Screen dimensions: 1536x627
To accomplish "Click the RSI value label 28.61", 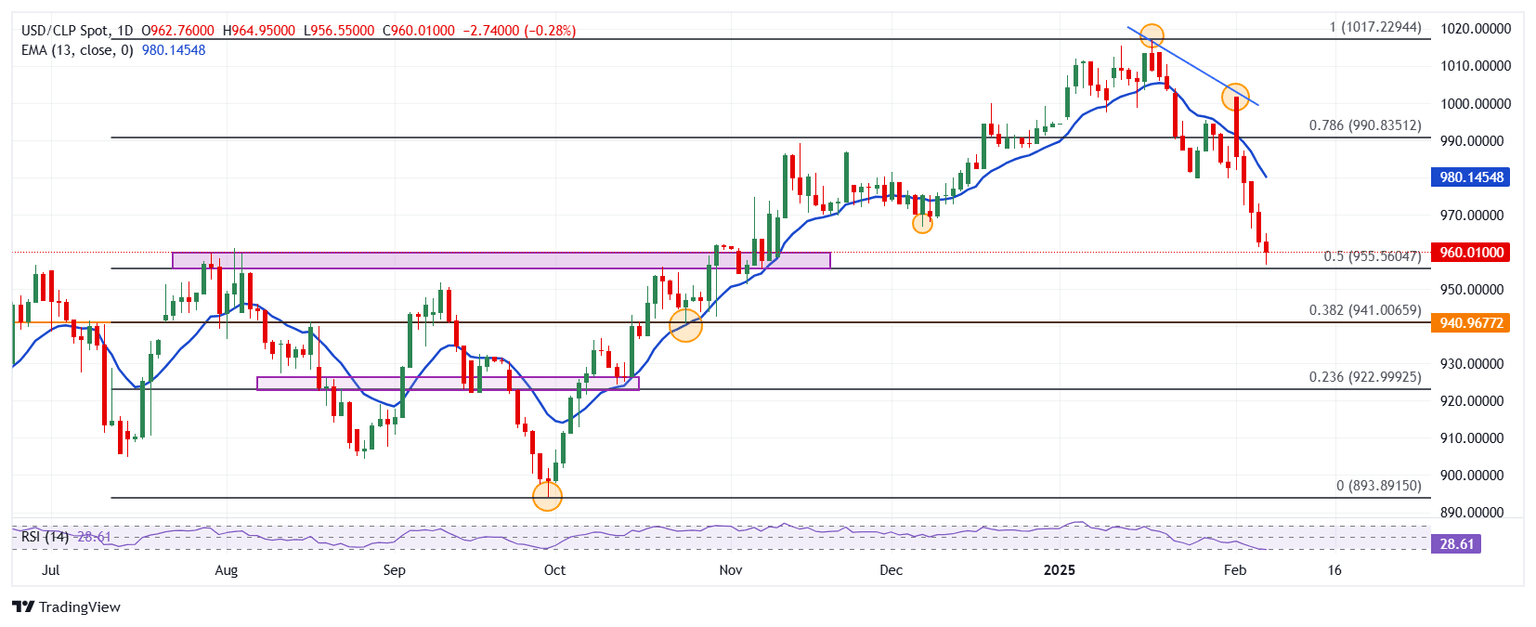I will [1455, 545].
